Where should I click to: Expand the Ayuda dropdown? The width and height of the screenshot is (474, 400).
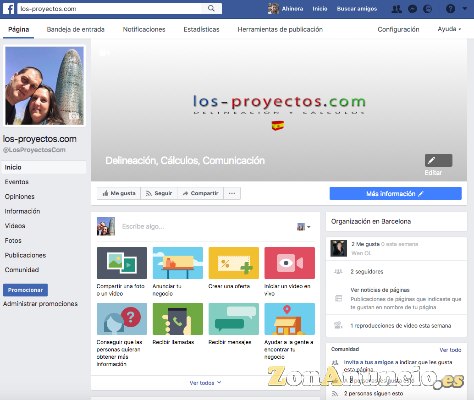coord(449,29)
